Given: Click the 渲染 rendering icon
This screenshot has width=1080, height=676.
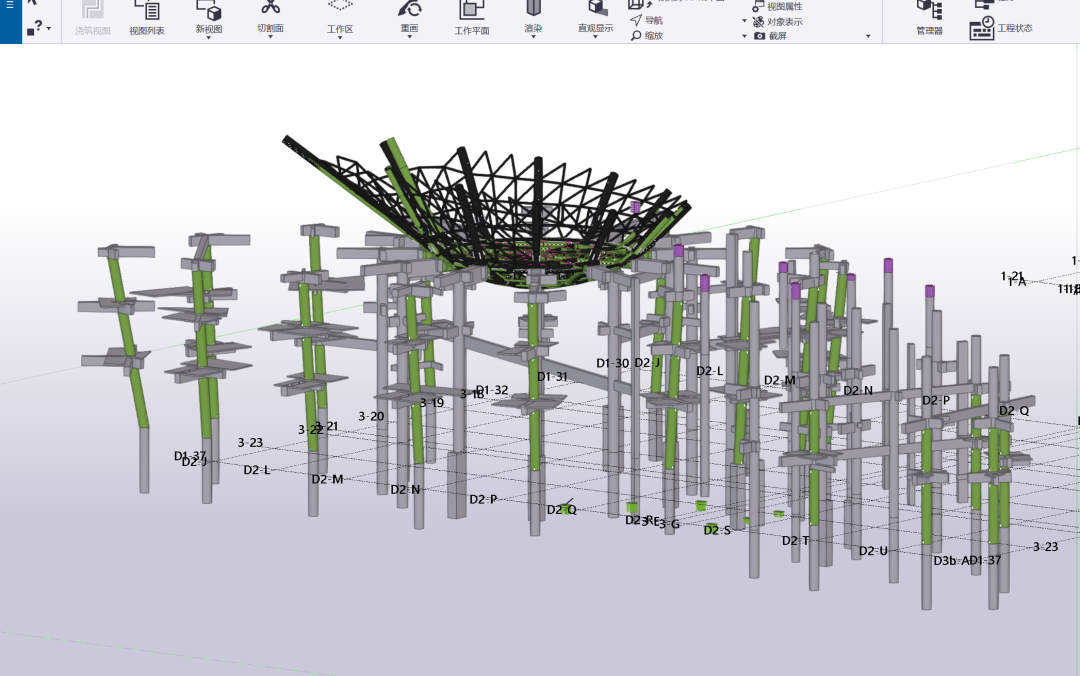Looking at the screenshot, I should [533, 19].
